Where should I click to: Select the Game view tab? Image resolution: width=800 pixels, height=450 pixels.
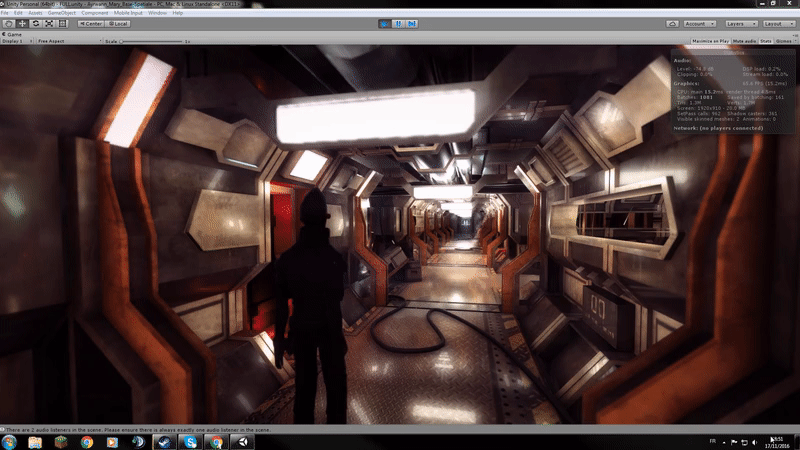(x=12, y=34)
